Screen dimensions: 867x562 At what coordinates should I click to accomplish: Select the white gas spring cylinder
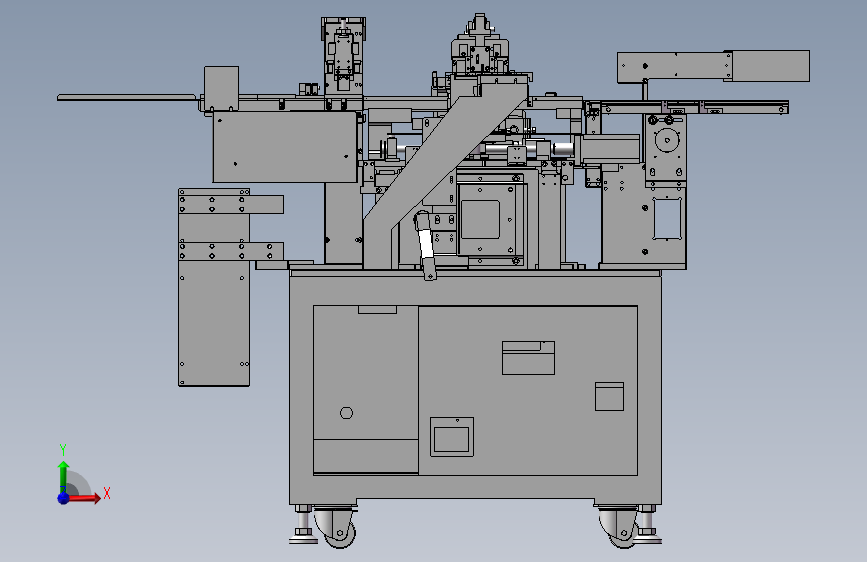click(425, 244)
